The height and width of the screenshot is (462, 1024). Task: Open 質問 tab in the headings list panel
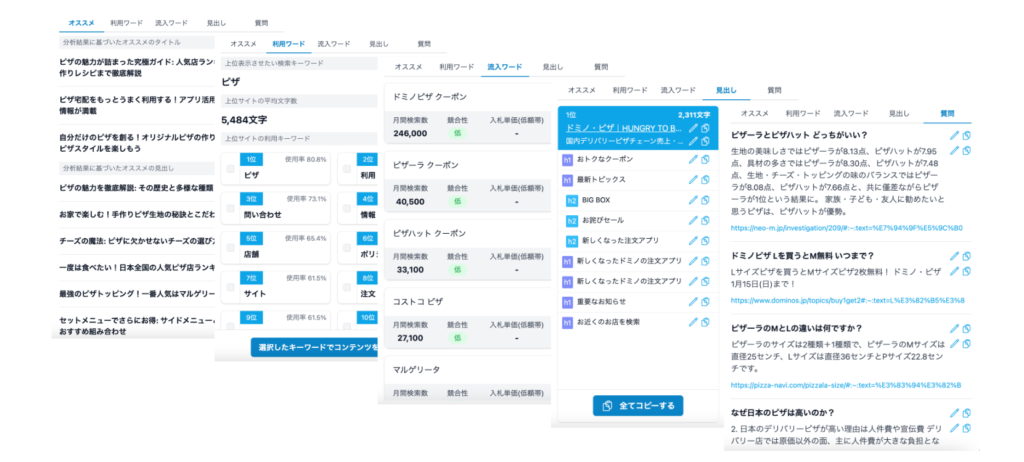774,90
